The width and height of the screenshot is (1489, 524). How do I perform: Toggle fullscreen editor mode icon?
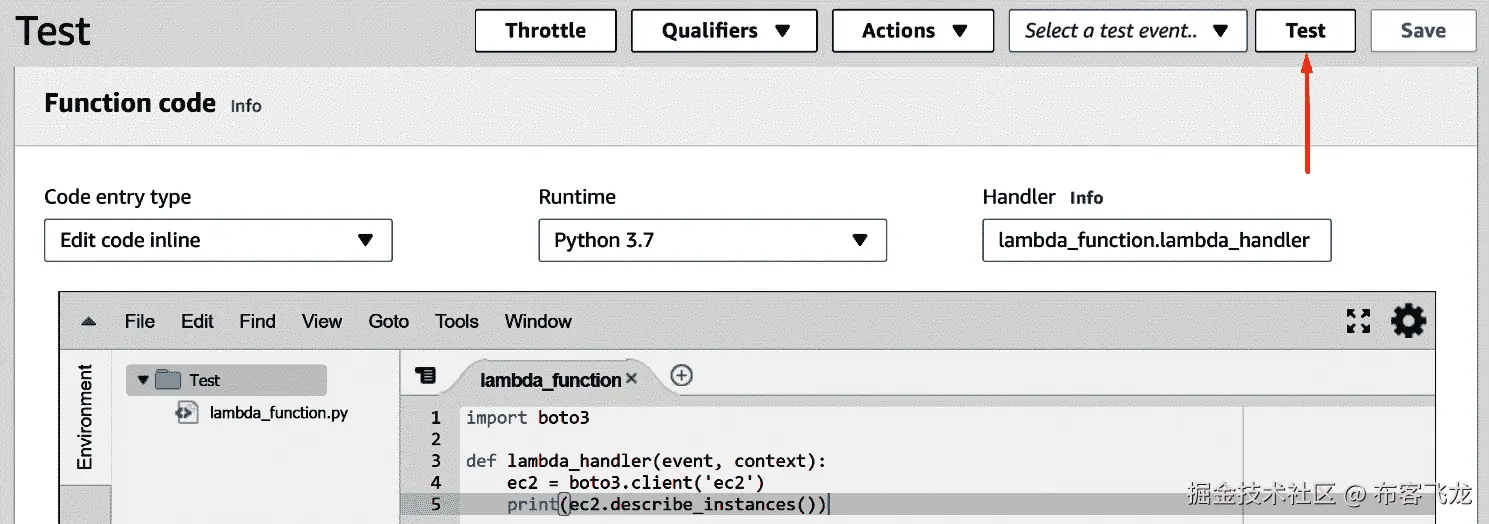pyautogui.click(x=1358, y=321)
